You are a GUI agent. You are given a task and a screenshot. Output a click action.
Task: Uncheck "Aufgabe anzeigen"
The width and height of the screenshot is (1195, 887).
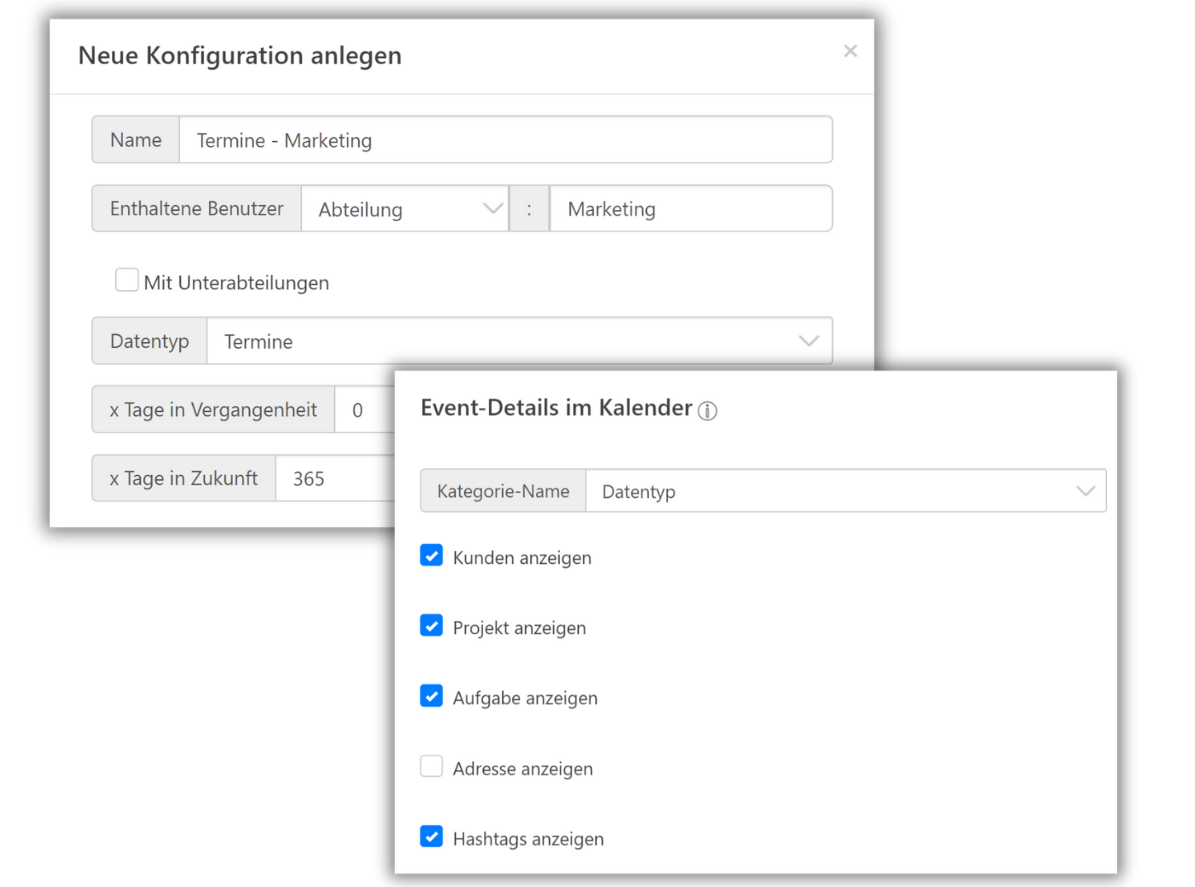tap(431, 696)
